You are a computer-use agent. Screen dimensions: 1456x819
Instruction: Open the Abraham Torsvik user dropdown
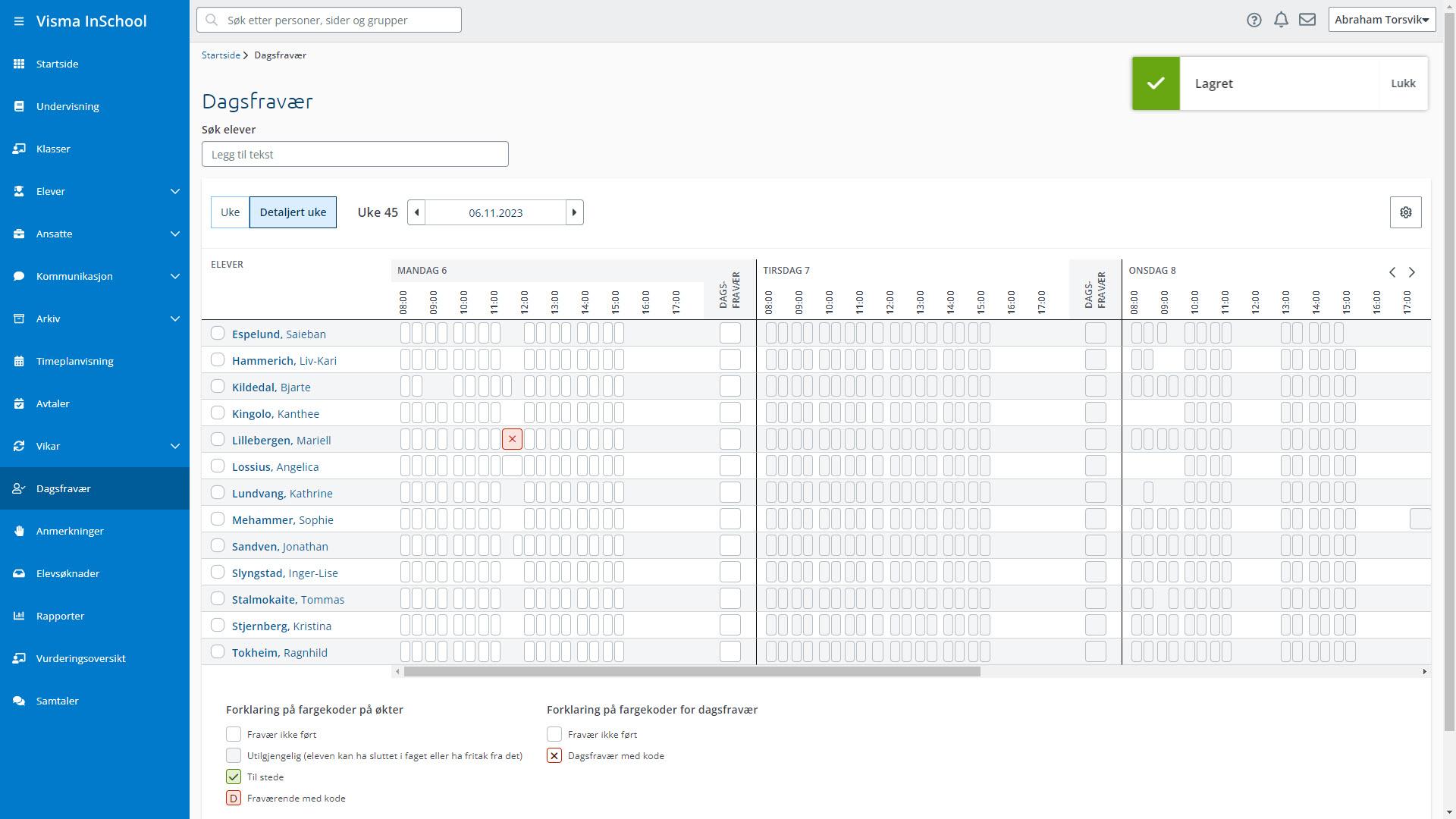1382,20
